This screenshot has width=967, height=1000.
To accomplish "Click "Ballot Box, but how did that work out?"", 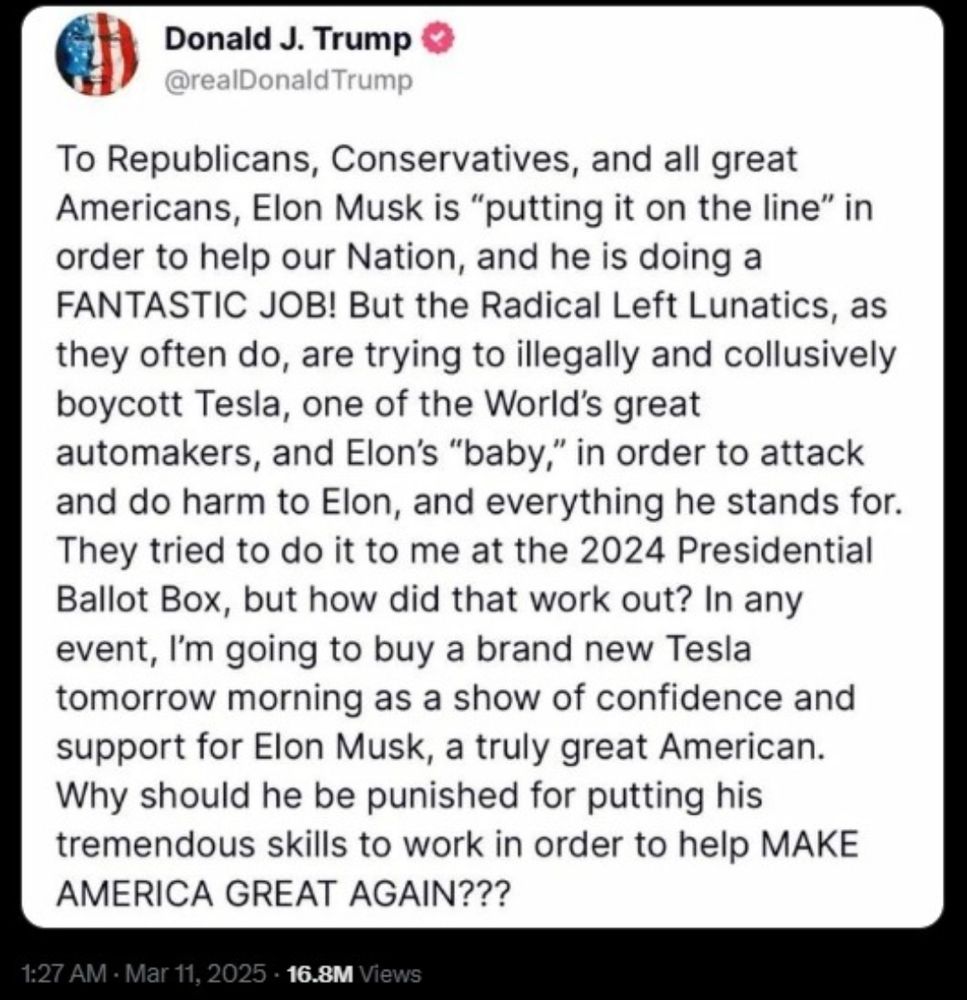I will click(x=374, y=599).
